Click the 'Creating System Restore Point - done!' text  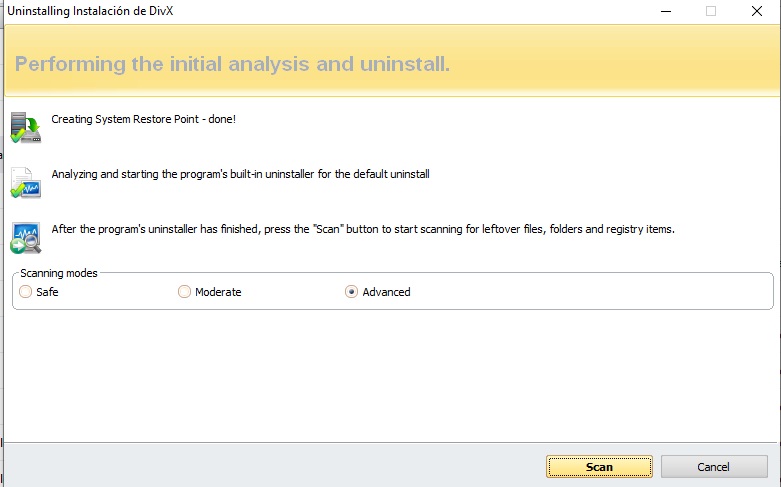(143, 119)
